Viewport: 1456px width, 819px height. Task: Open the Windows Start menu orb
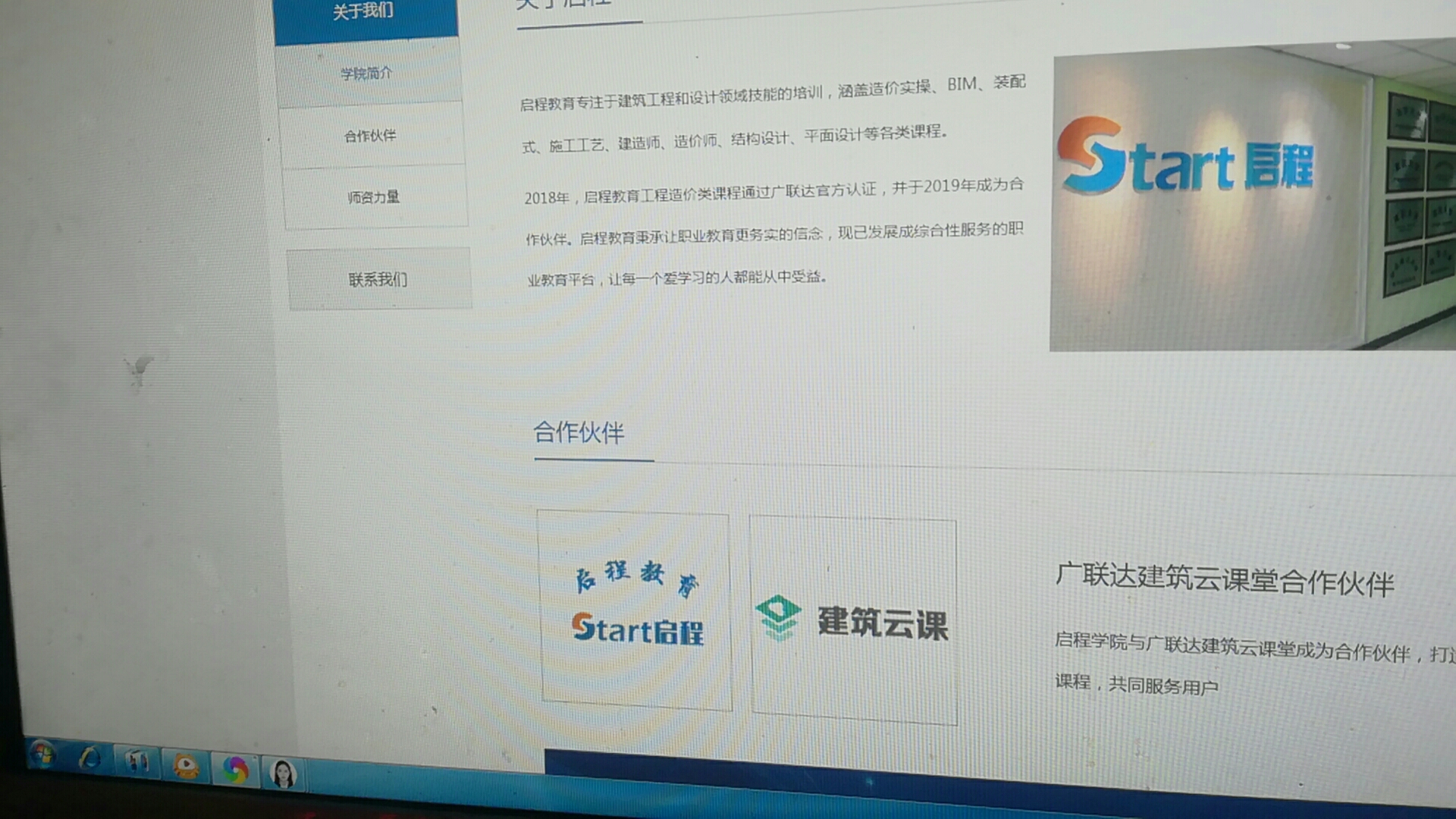42,755
